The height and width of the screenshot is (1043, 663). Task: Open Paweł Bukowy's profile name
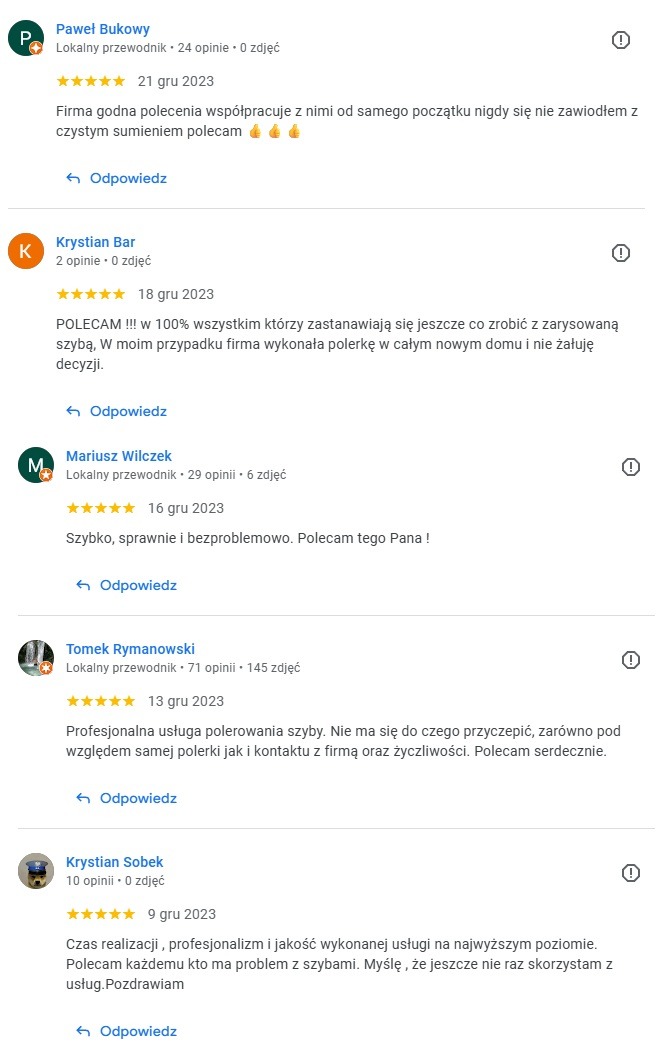coord(104,28)
